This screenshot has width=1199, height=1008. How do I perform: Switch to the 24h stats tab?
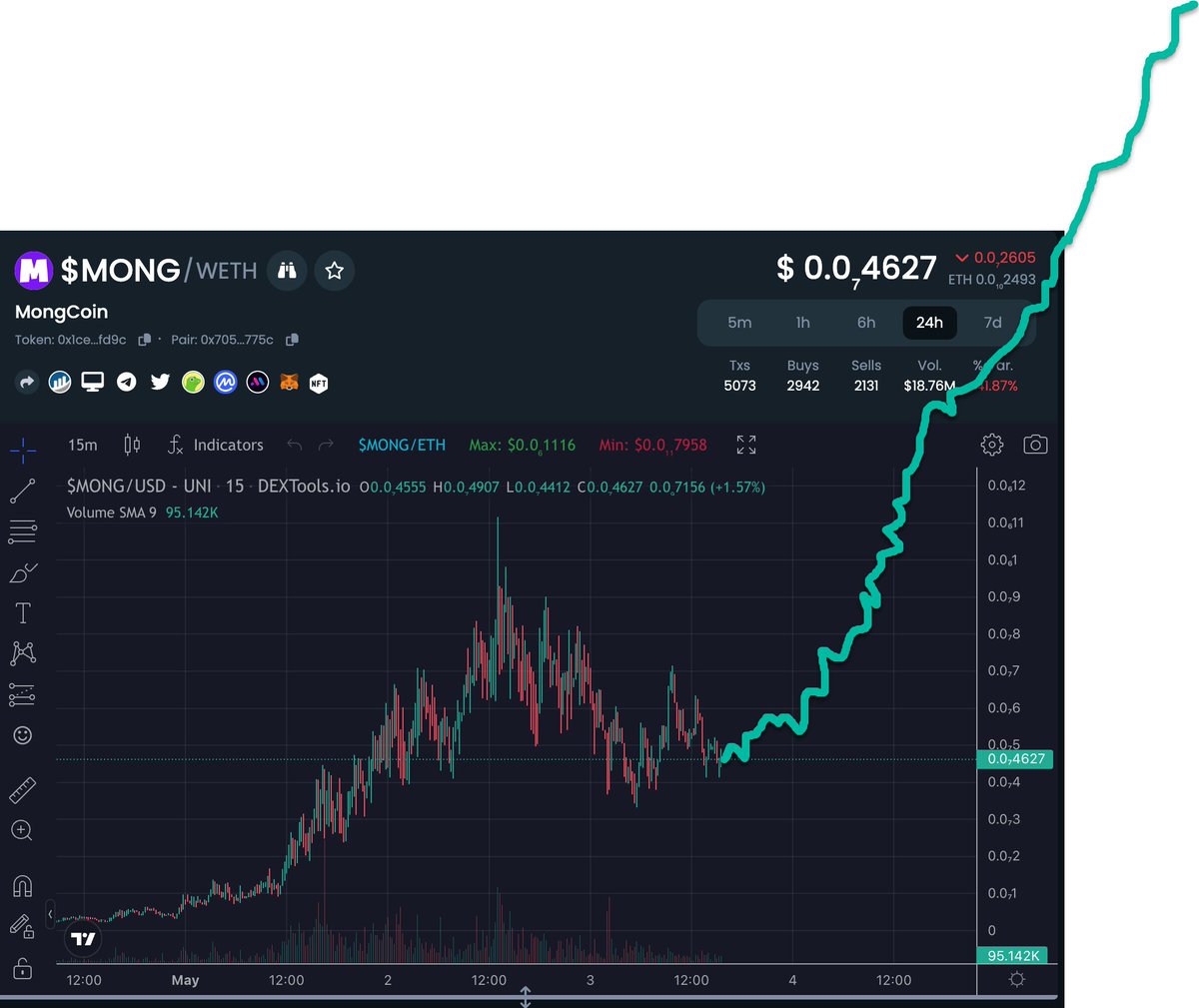[929, 322]
